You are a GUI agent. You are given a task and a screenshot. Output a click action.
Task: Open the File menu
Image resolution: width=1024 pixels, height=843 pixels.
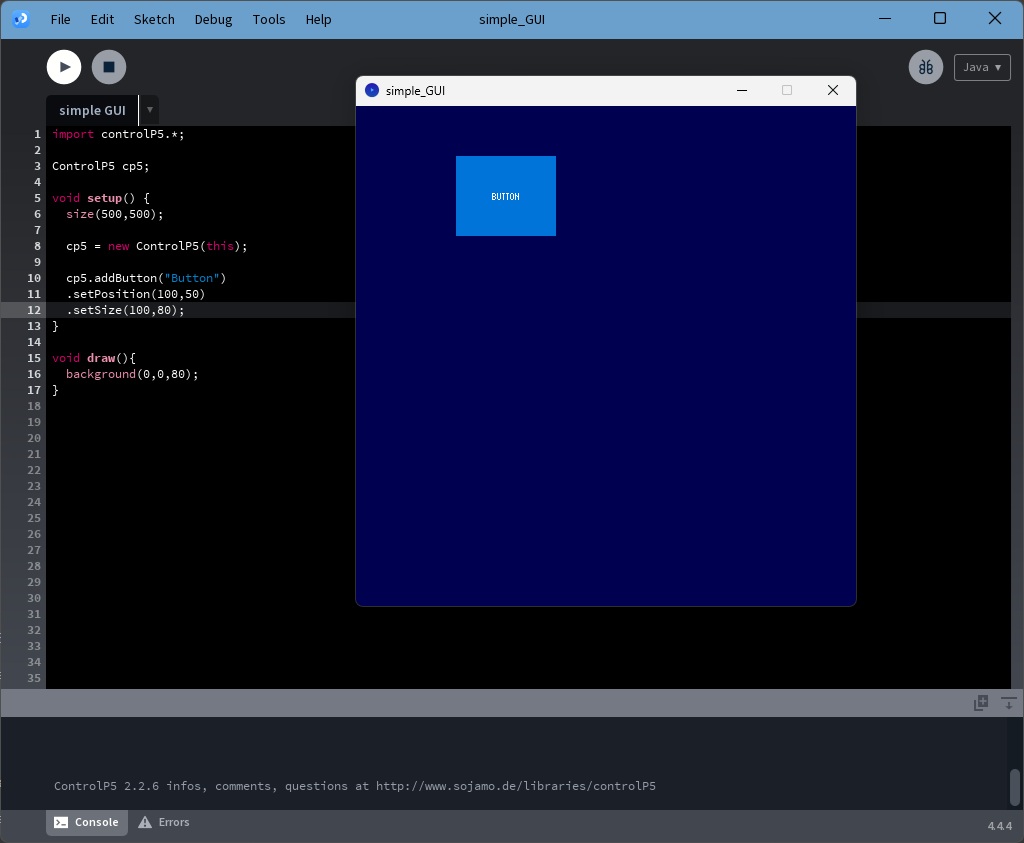pyautogui.click(x=60, y=20)
